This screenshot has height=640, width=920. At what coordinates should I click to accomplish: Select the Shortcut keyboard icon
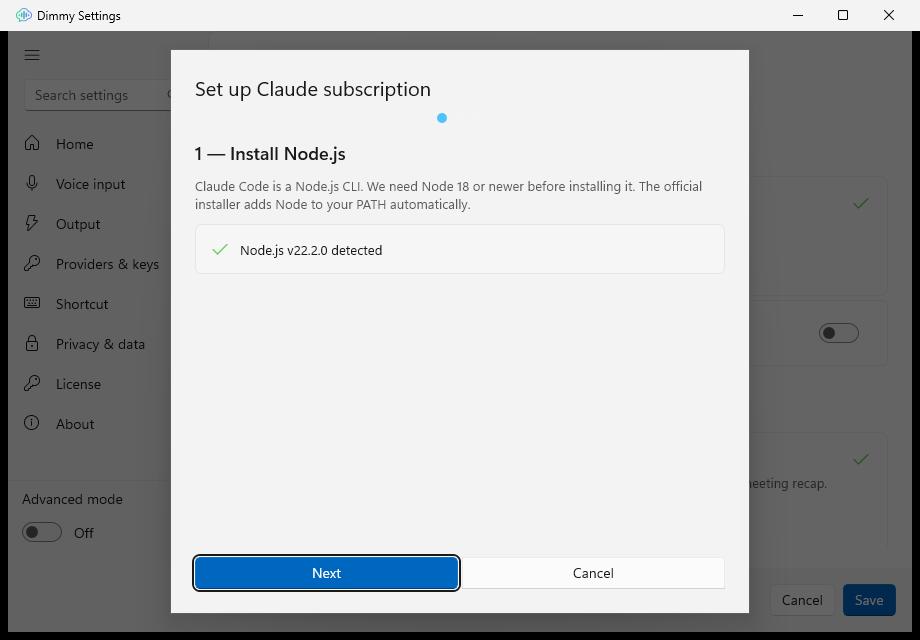pos(32,303)
